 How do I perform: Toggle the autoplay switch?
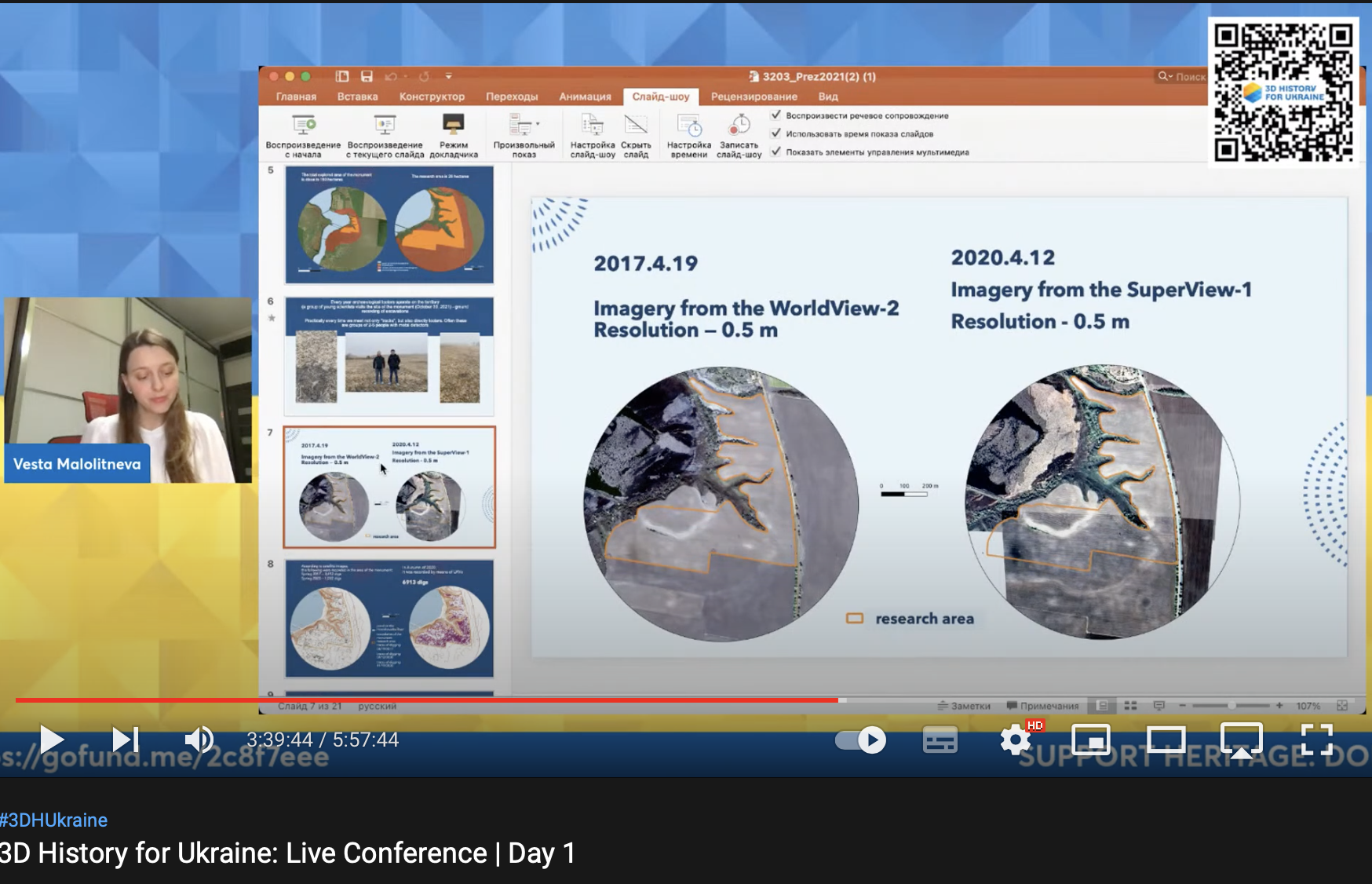pyautogui.click(x=861, y=740)
